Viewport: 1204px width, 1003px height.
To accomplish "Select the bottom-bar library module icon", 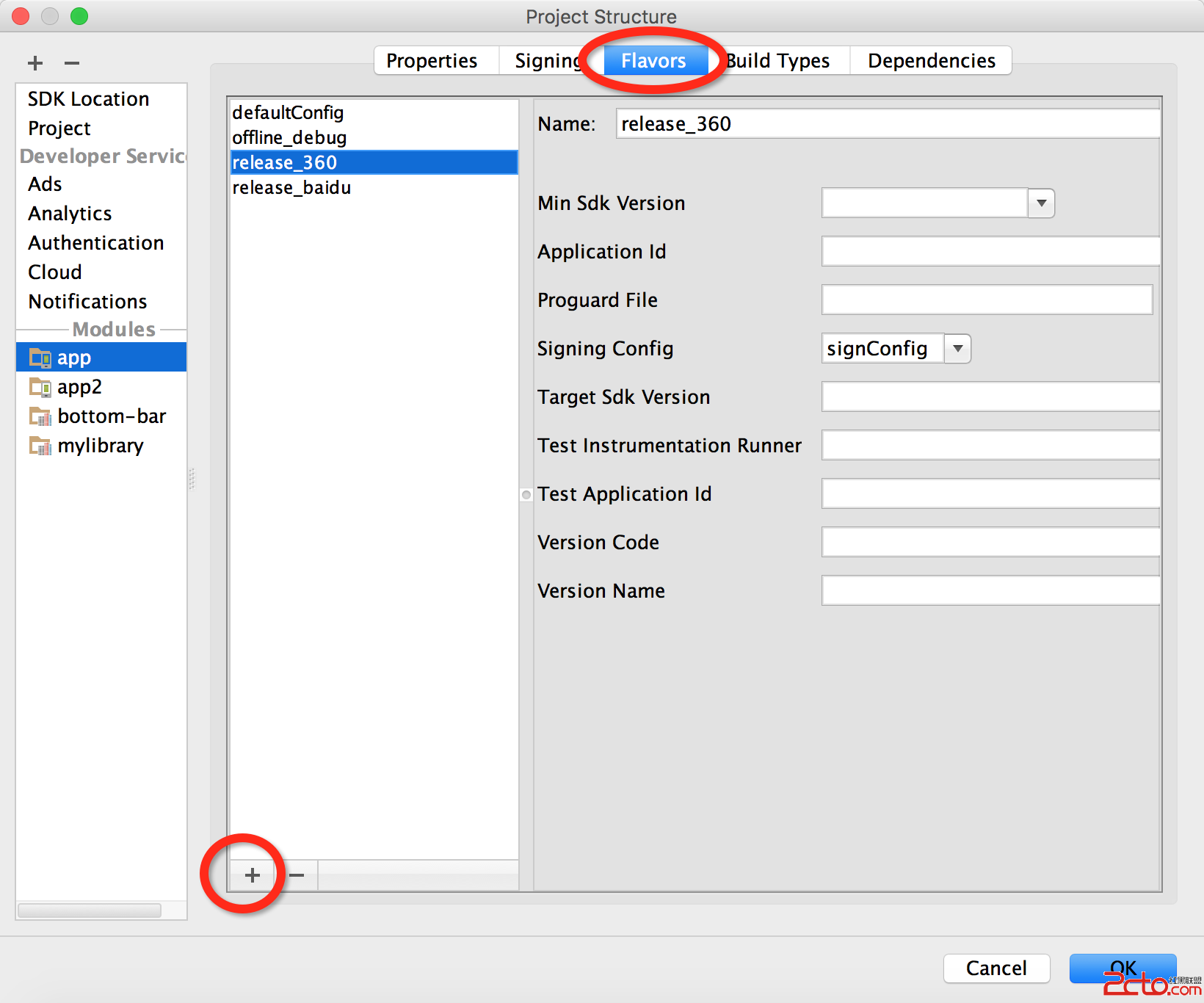I will point(40,416).
